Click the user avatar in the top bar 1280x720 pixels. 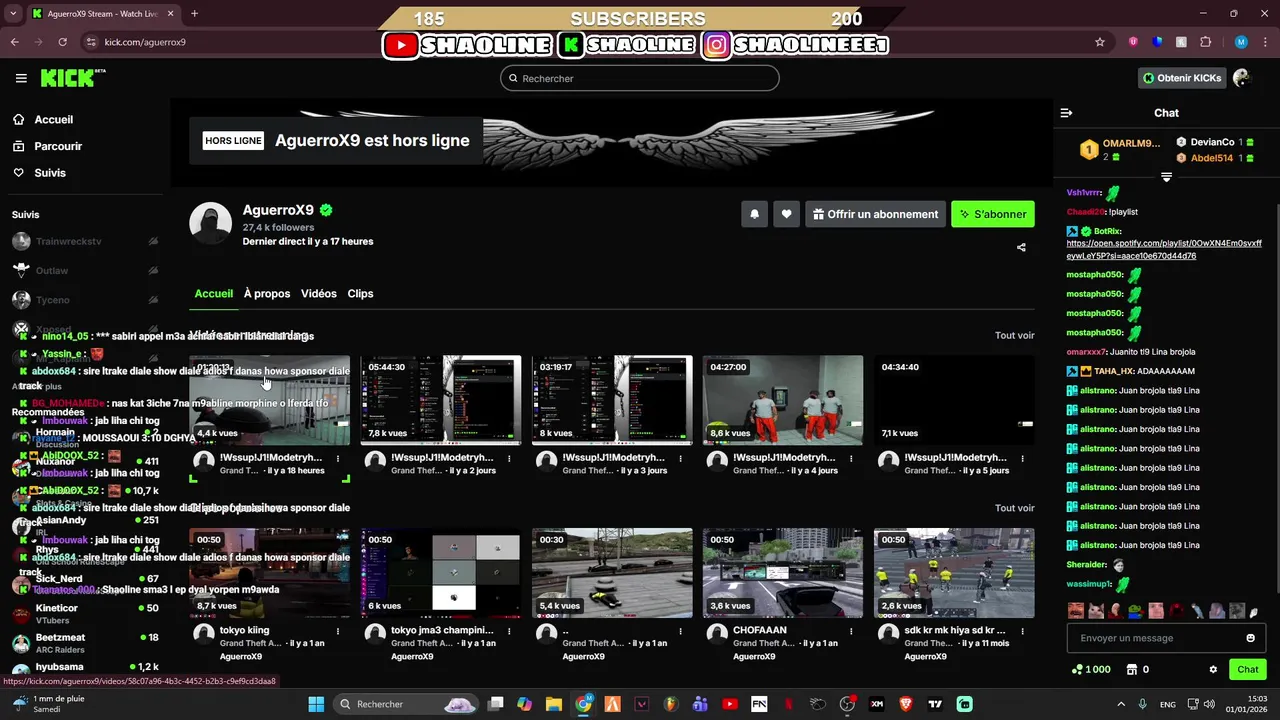(1242, 78)
